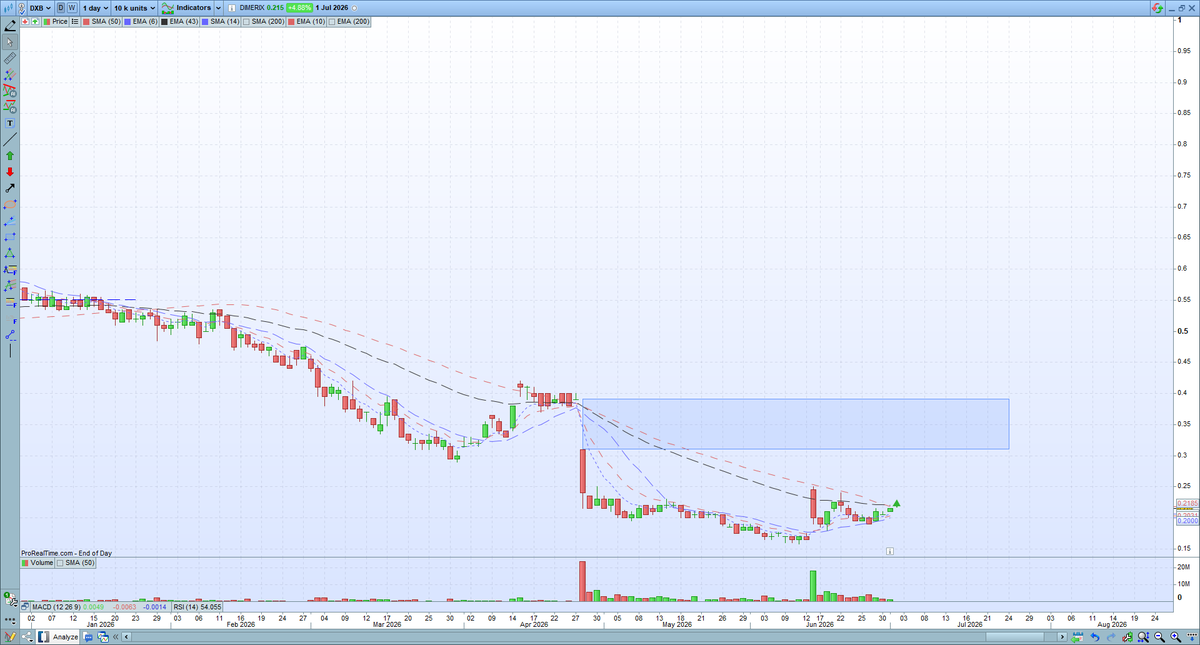
Task: Click the top-right chart settings icon
Action: 1157,8
